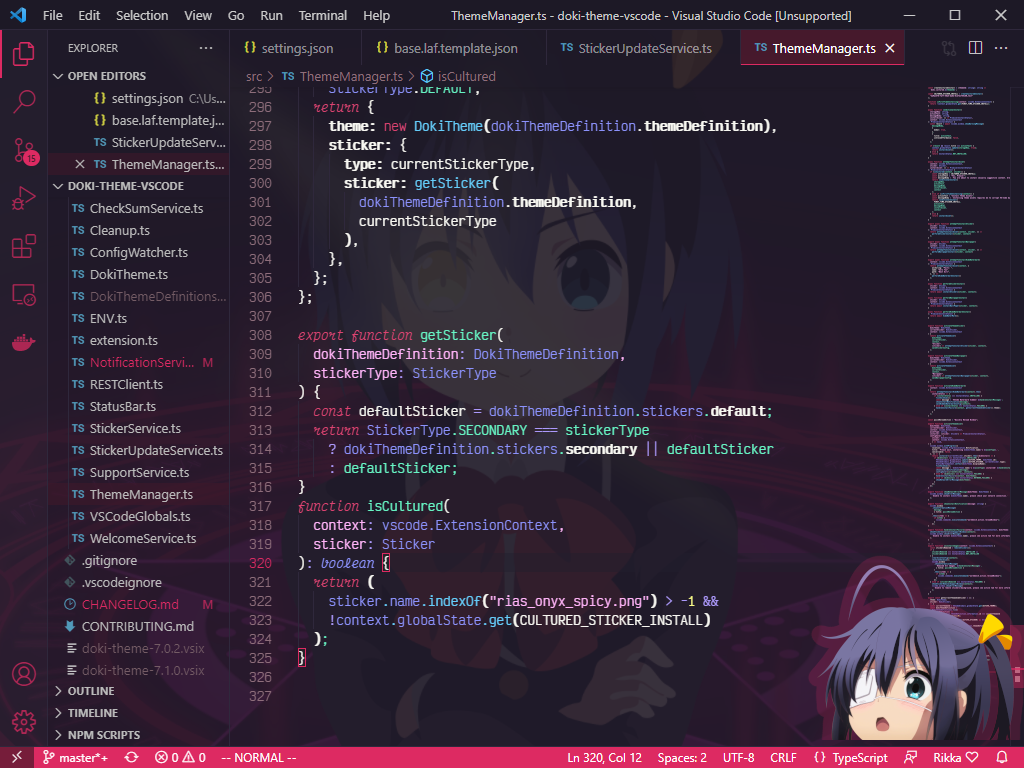The width and height of the screenshot is (1024, 768).
Task: Open the Terminal menu
Action: click(x=323, y=15)
